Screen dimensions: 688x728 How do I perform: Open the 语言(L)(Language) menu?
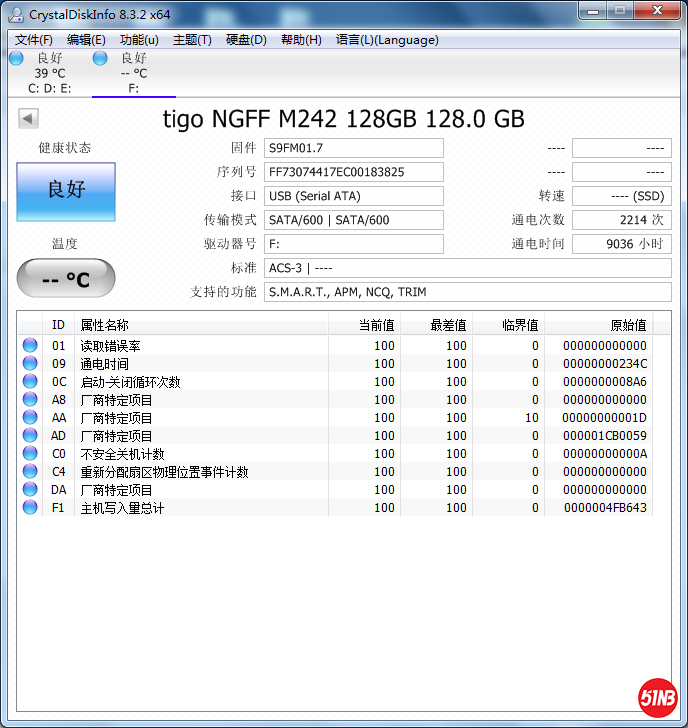(x=387, y=40)
